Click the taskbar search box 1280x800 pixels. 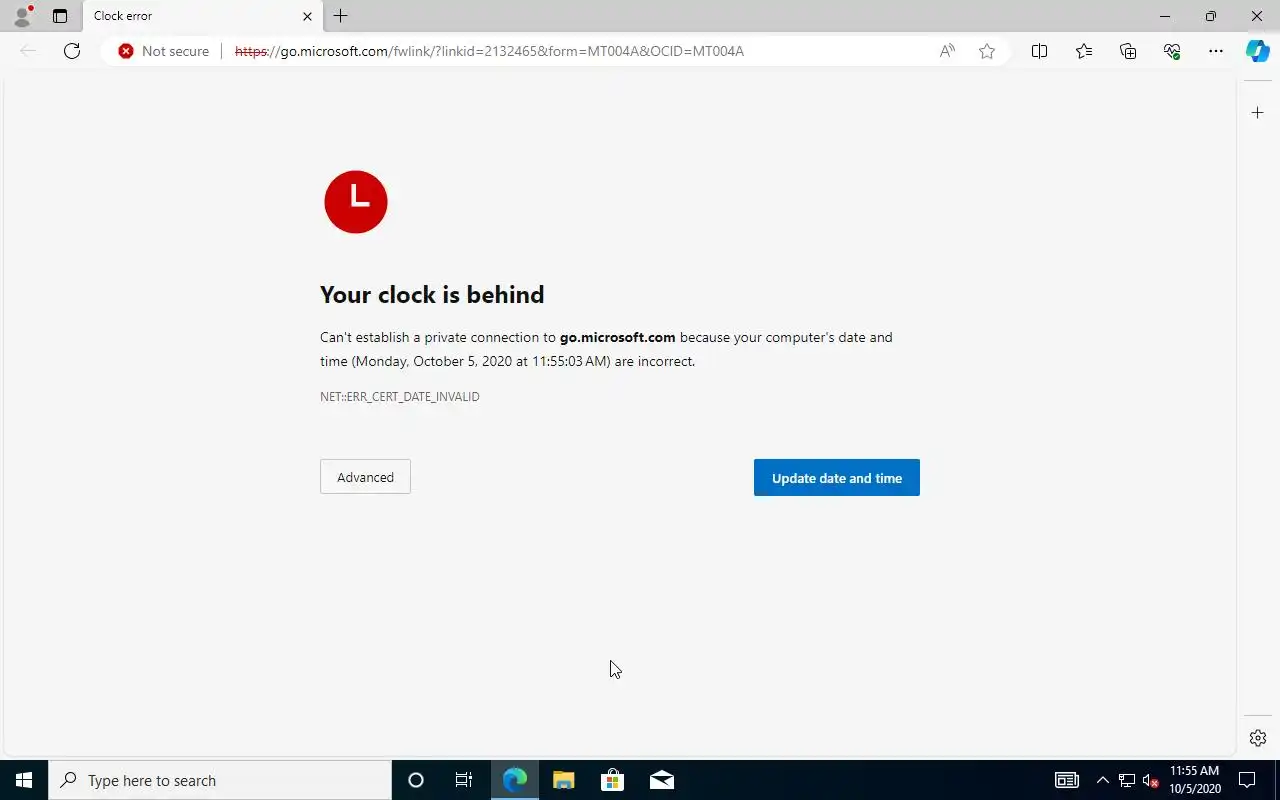[220, 780]
